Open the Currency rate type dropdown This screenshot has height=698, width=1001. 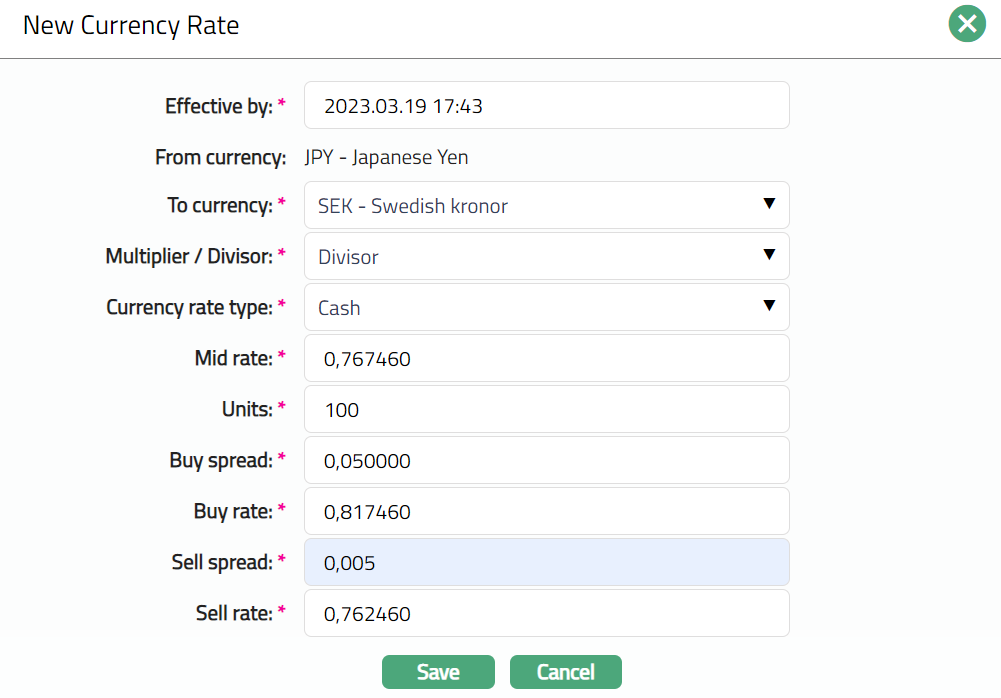click(546, 308)
